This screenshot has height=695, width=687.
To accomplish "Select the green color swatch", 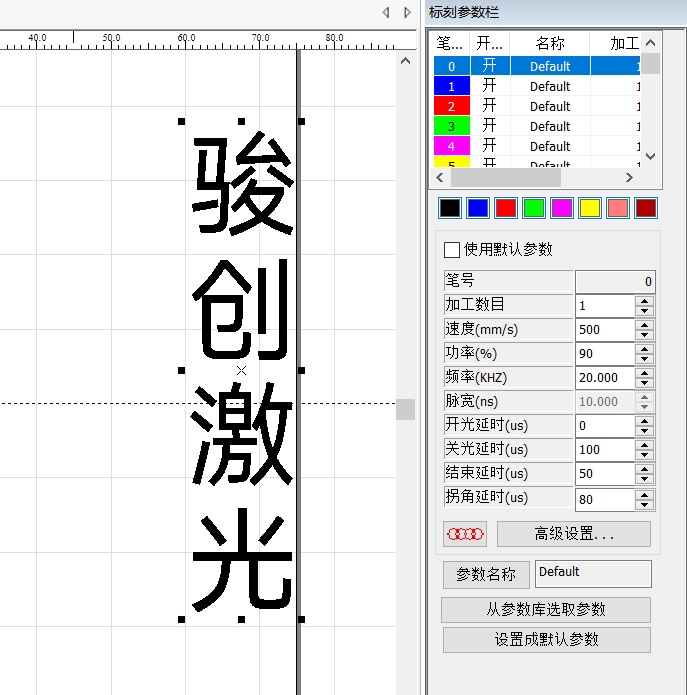I will (534, 208).
